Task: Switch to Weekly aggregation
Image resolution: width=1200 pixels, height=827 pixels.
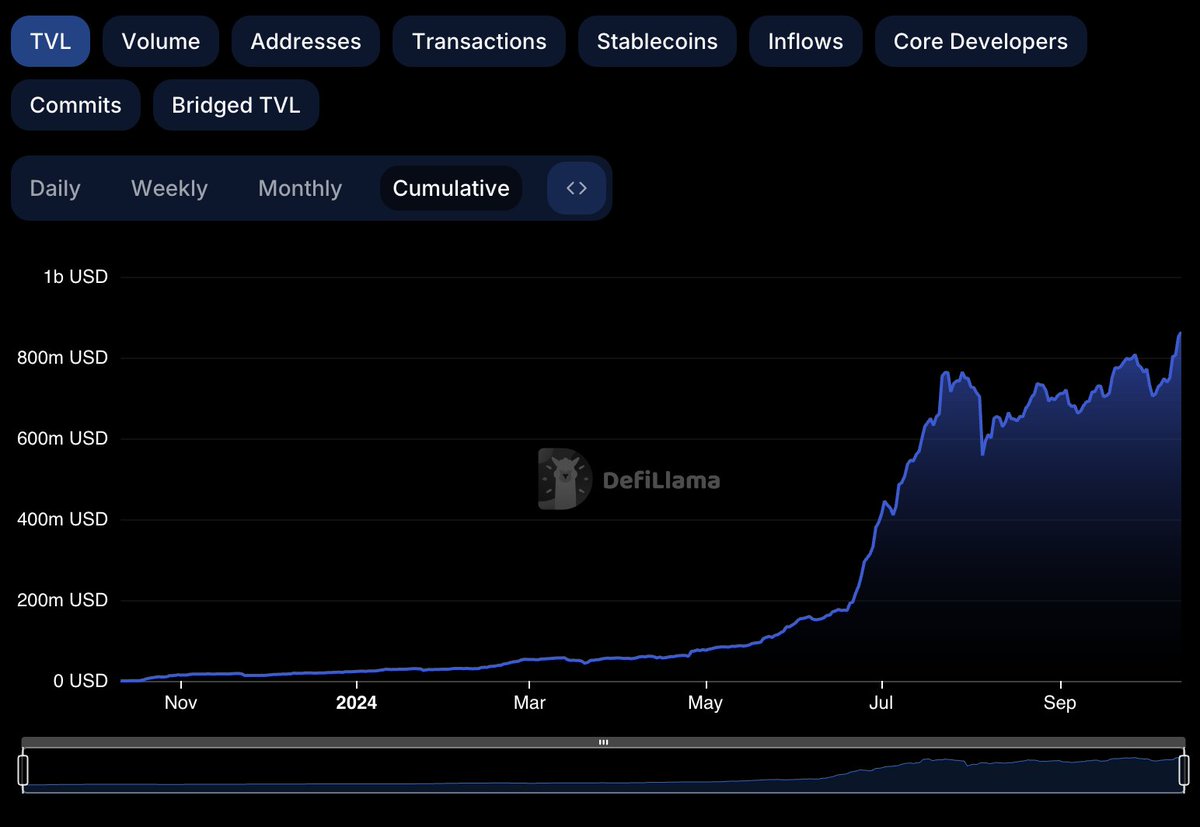Action: pyautogui.click(x=168, y=188)
